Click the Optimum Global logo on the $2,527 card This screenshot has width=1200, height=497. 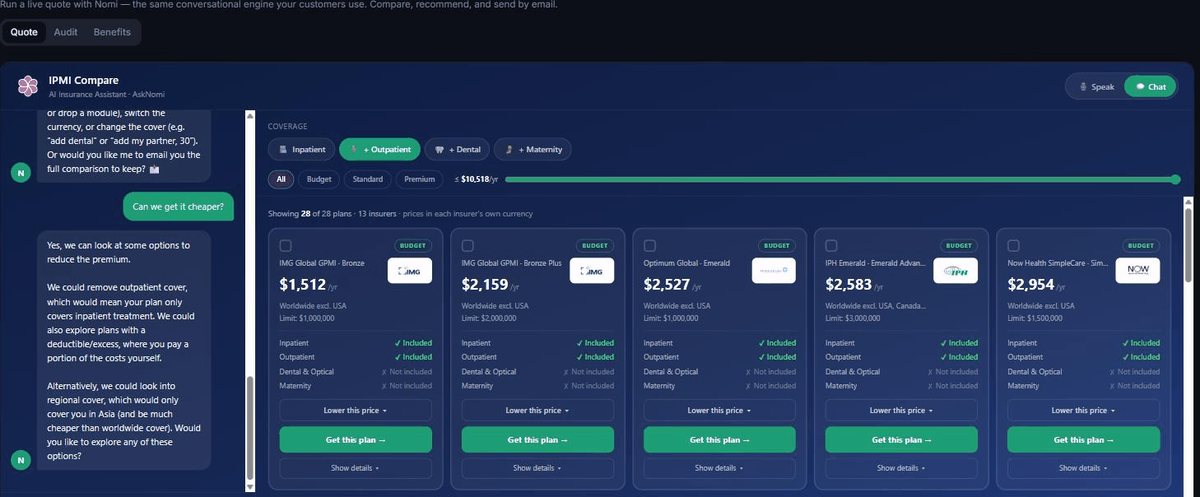pyautogui.click(x=773, y=271)
